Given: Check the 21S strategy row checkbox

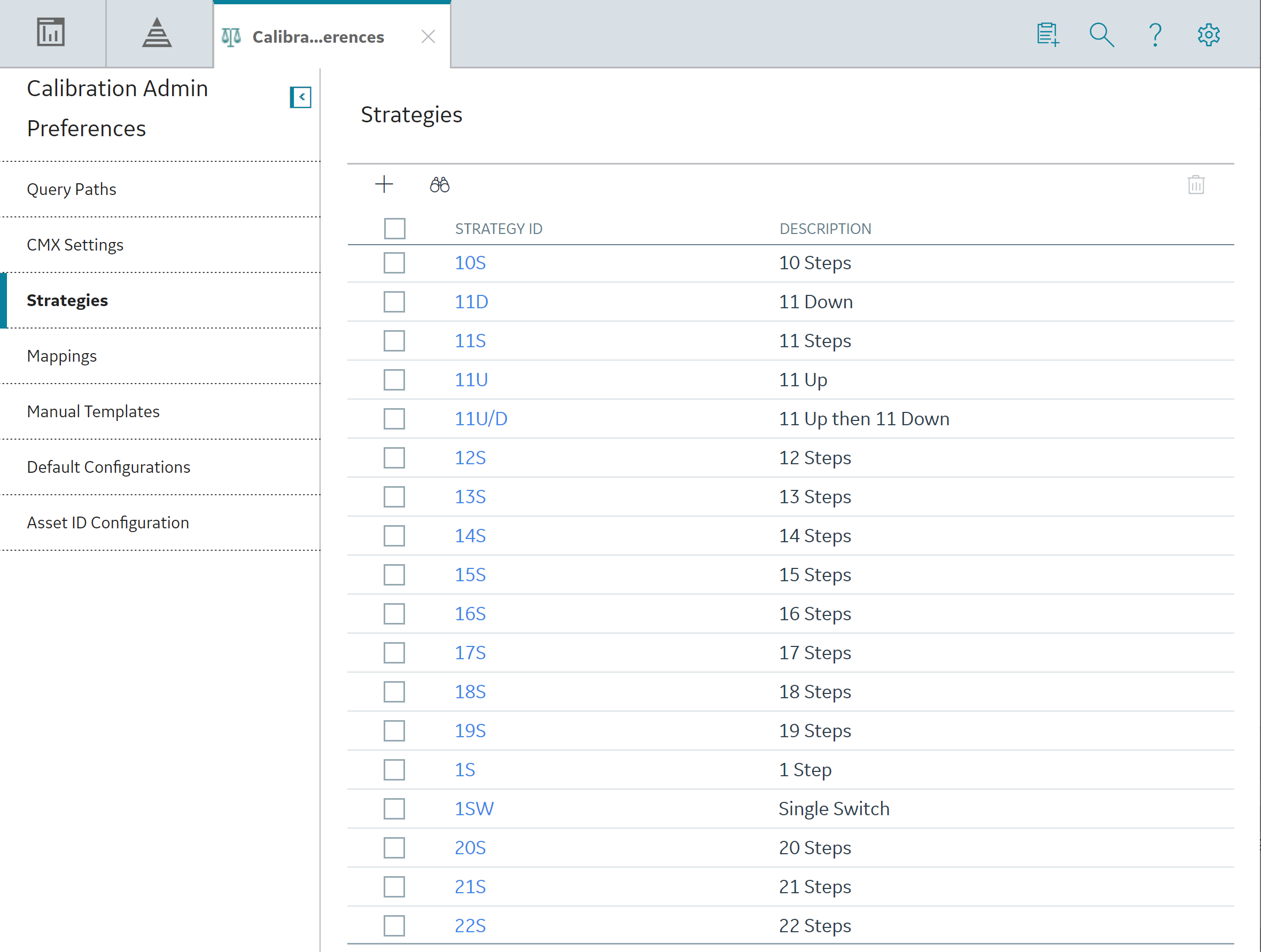Looking at the screenshot, I should (394, 886).
